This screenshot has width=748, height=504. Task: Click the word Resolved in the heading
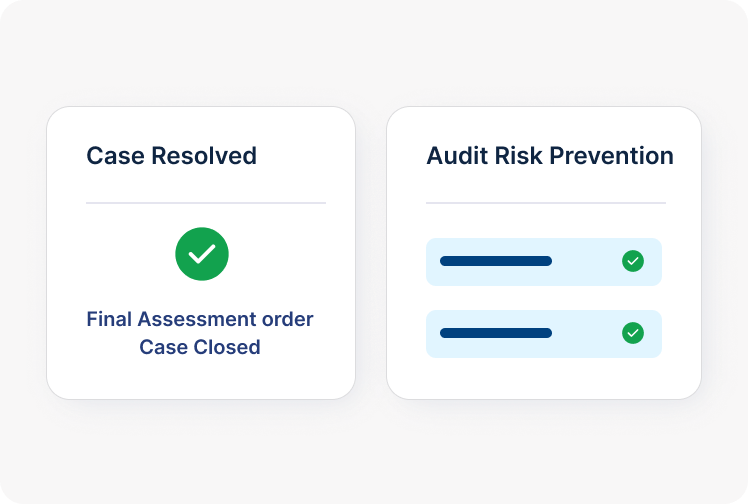coord(213,156)
